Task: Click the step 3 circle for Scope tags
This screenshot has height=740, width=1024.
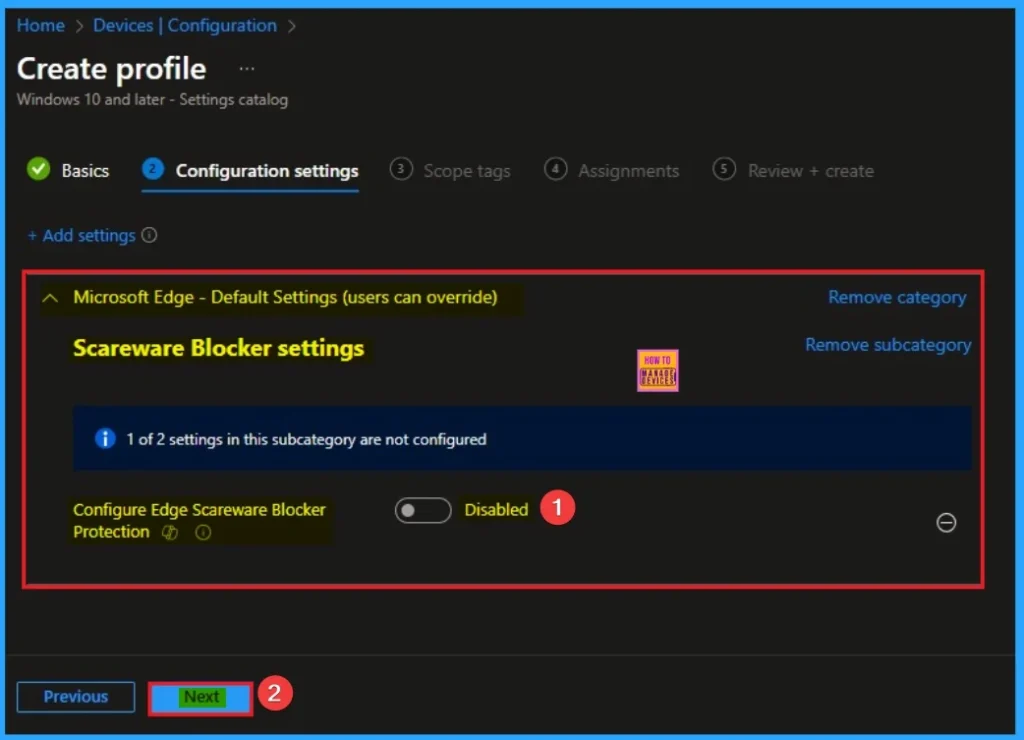Action: point(401,169)
